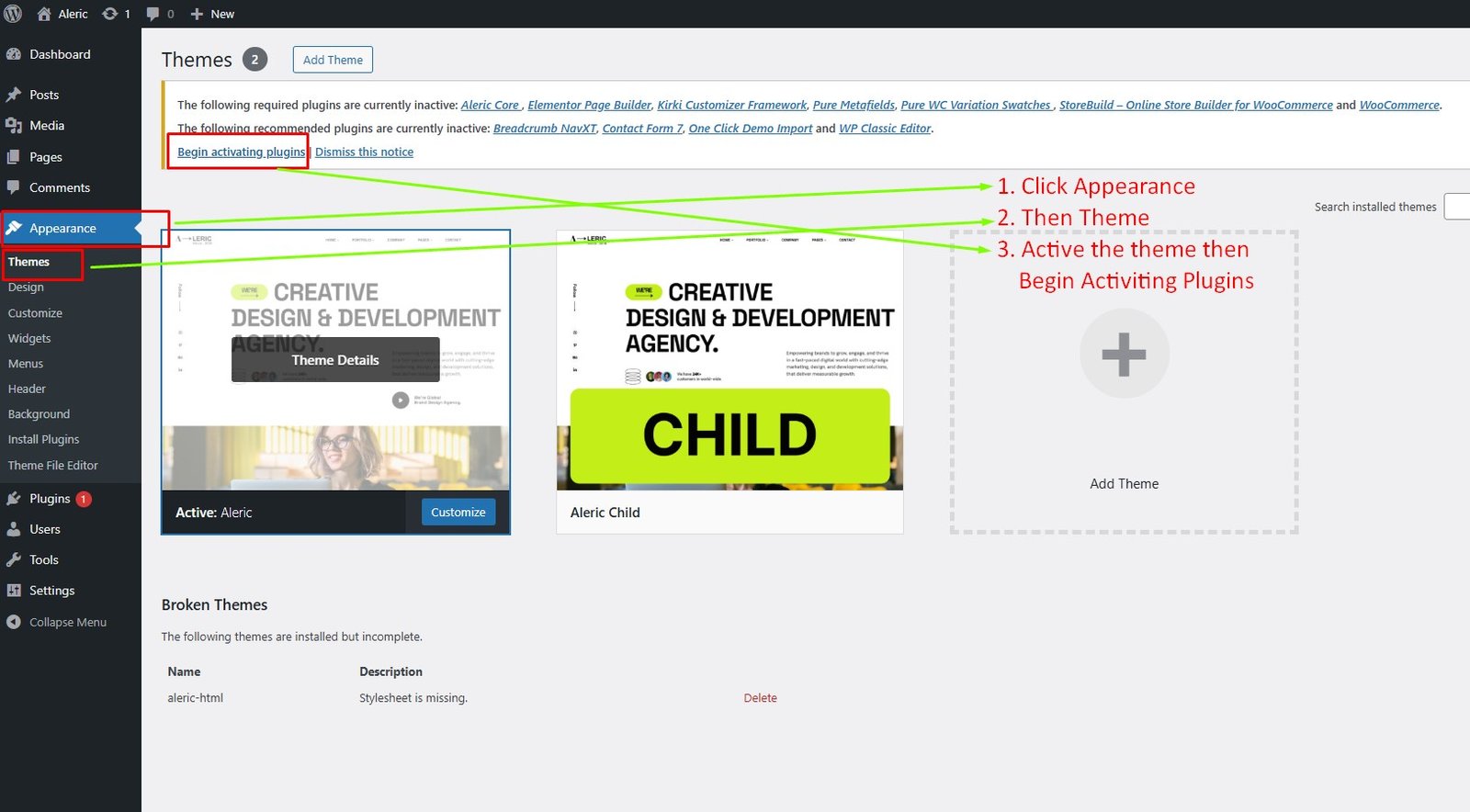Dismiss this notice link

[x=364, y=152]
